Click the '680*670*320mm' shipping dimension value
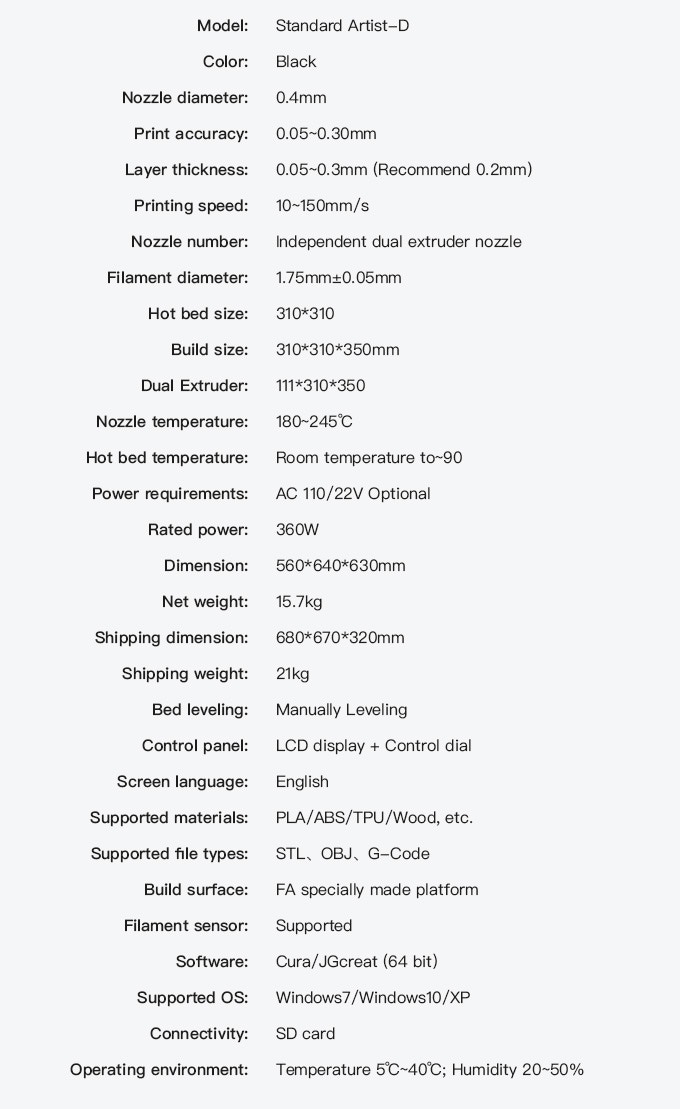Viewport: 680px width, 1109px height. (340, 638)
